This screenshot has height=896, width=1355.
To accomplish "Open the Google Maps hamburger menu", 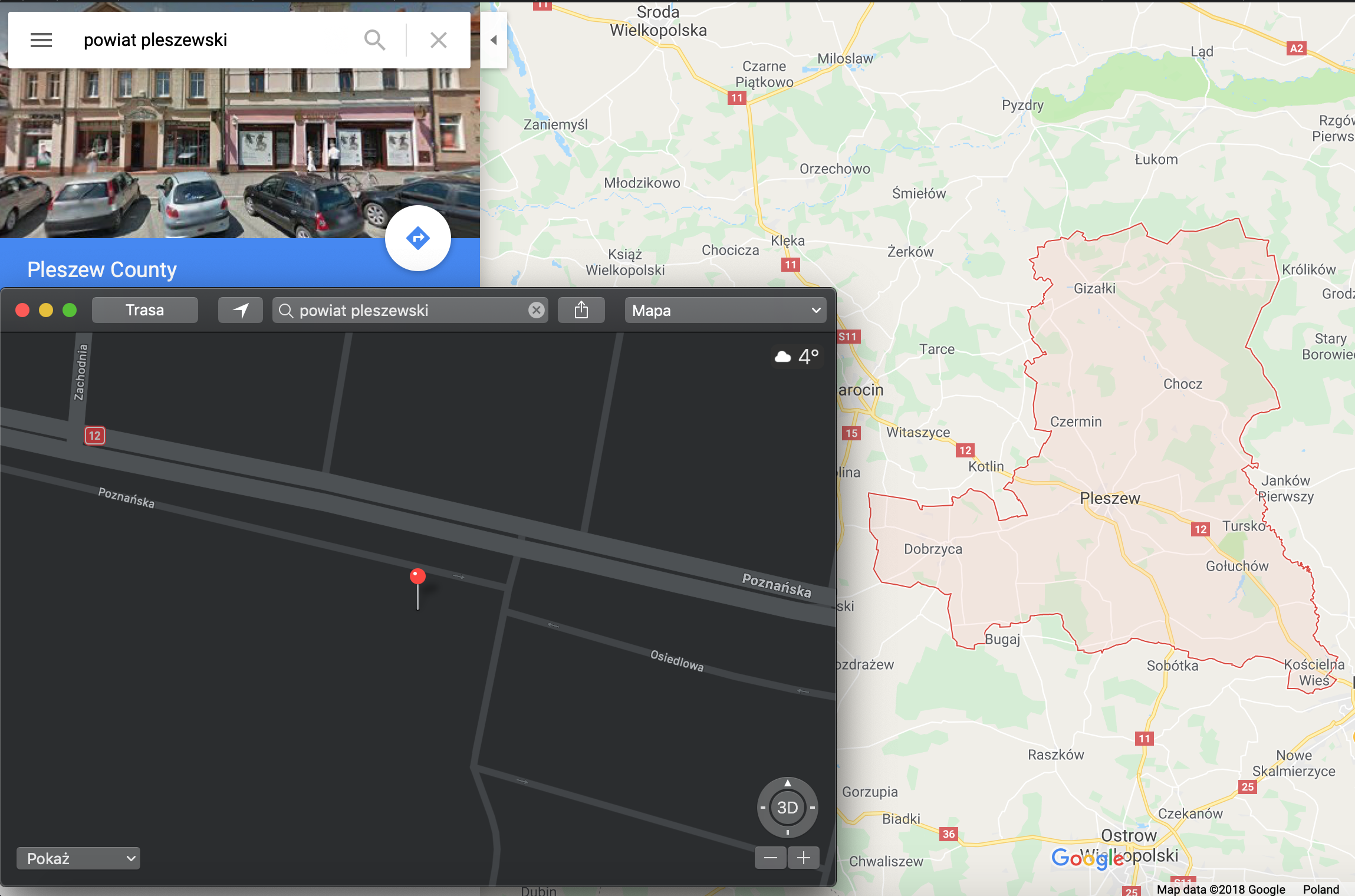I will (x=41, y=40).
